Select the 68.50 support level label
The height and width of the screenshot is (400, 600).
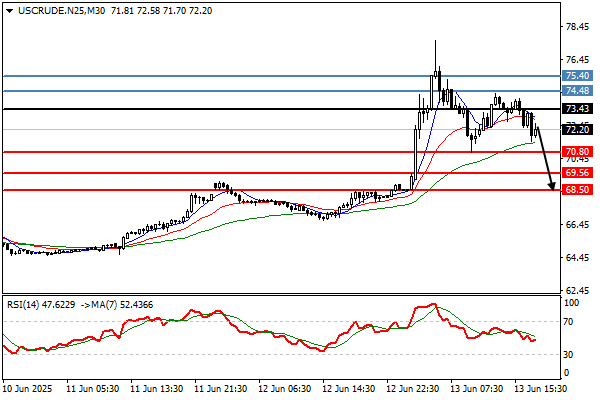tap(577, 189)
